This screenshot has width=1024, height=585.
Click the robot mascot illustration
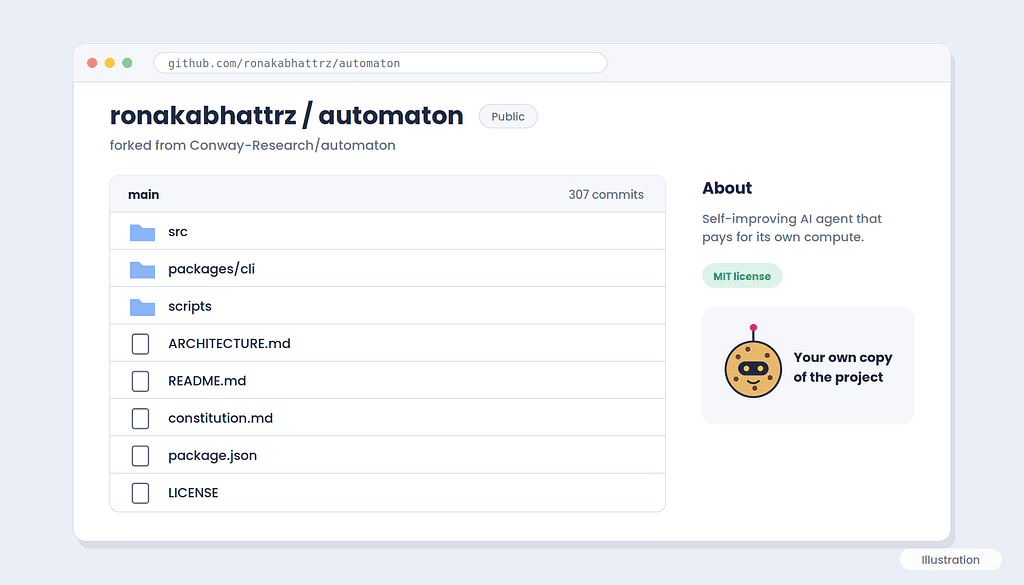(753, 362)
